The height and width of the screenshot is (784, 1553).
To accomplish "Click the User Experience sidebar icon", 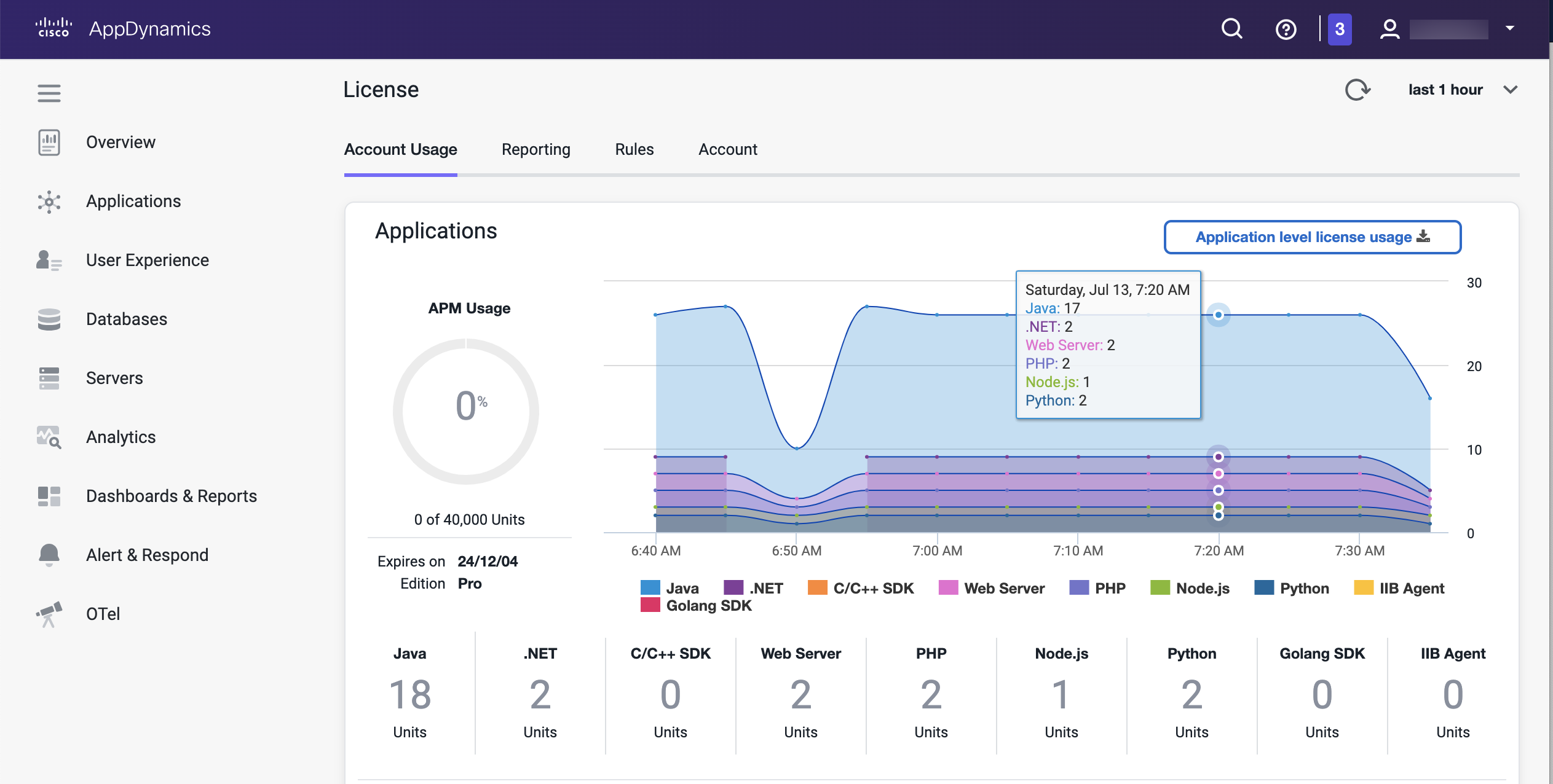I will point(49,261).
